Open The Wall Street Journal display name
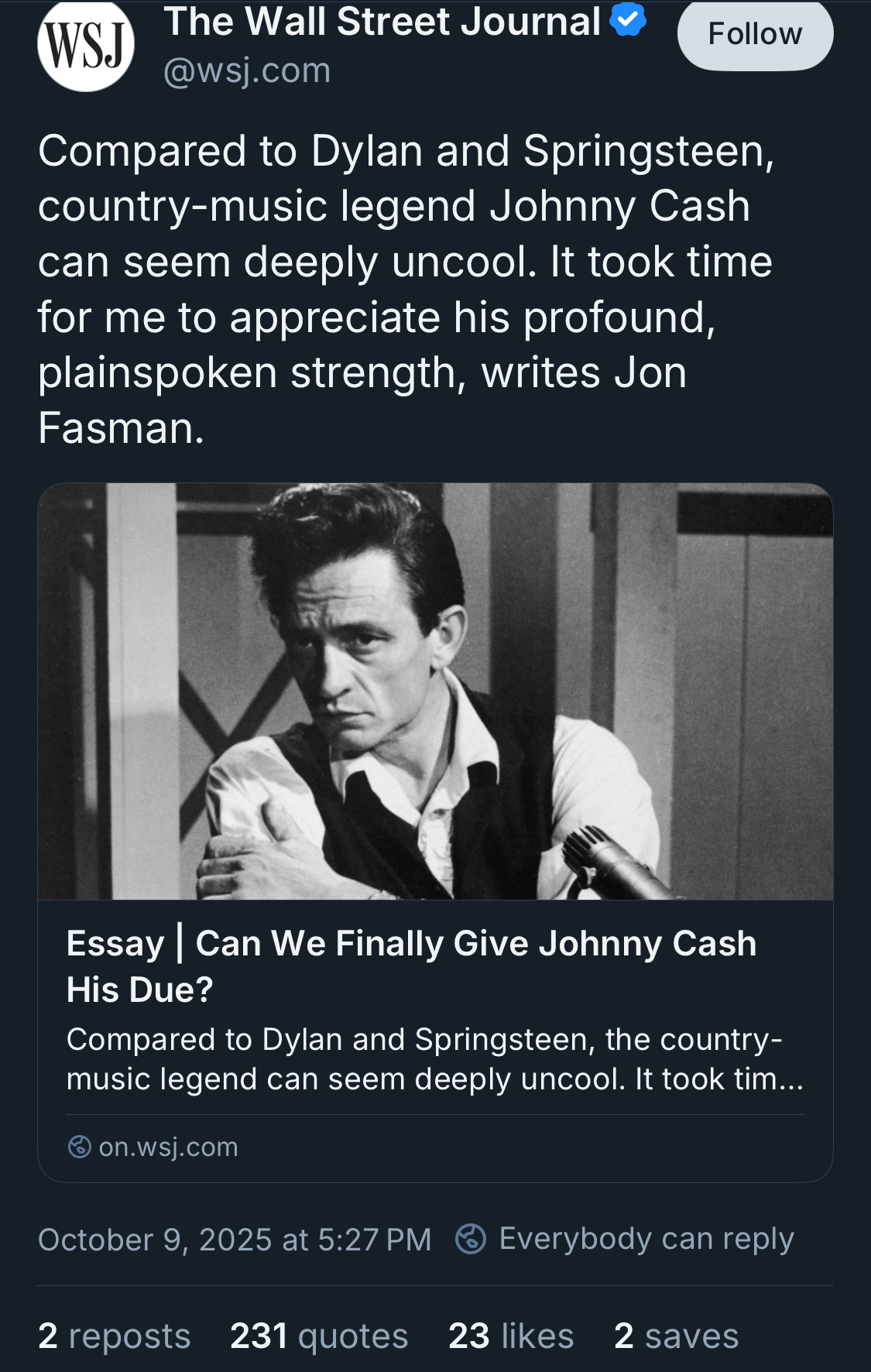 click(x=382, y=22)
